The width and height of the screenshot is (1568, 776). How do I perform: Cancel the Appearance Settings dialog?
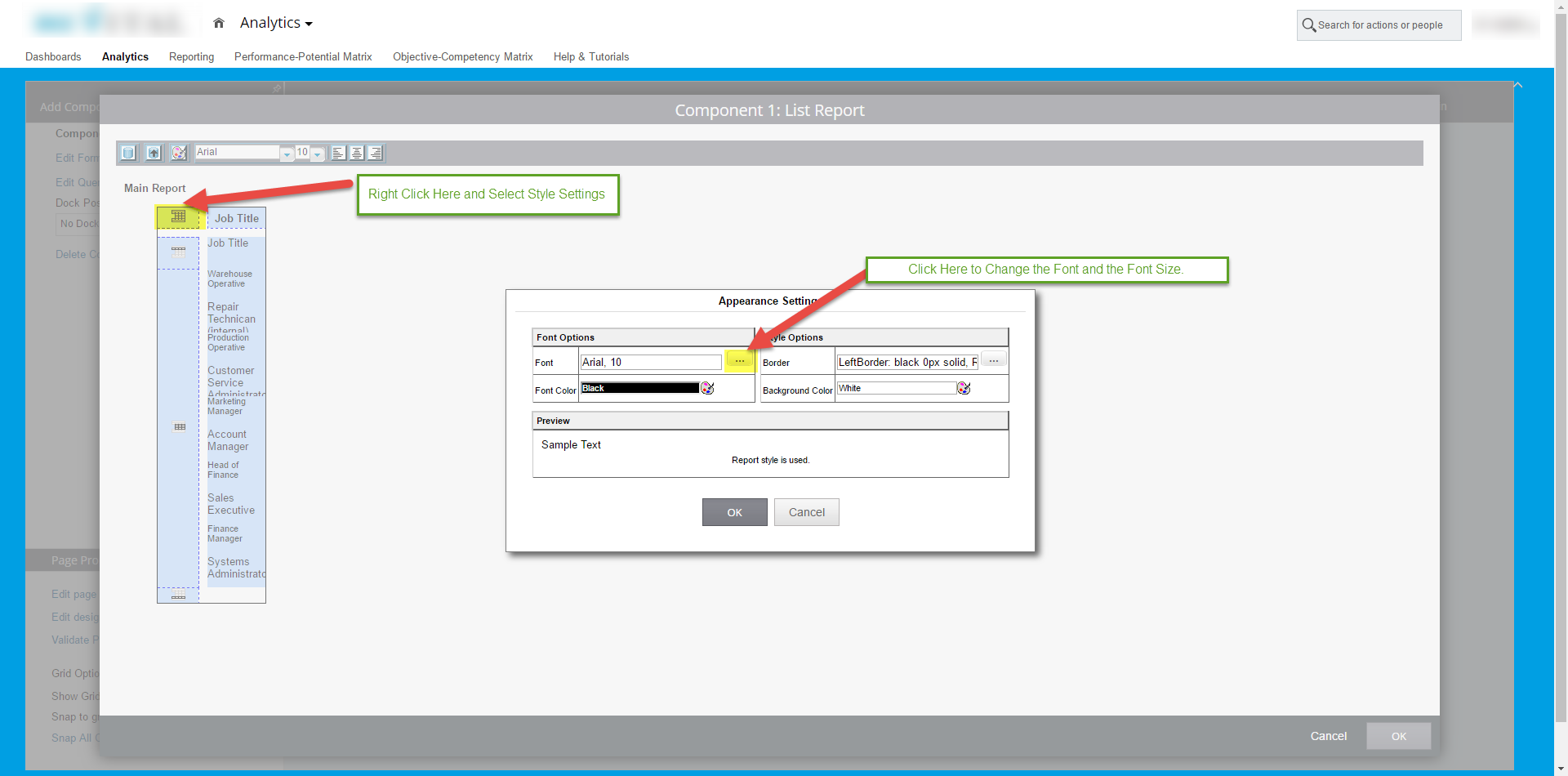[x=807, y=512]
